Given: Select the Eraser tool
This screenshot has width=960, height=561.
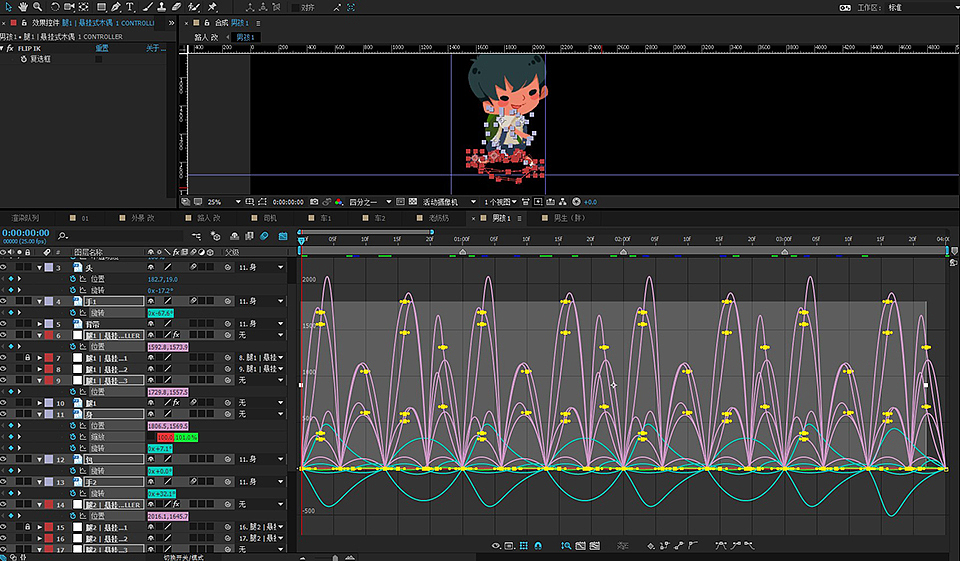Looking at the screenshot, I should pos(176,7).
